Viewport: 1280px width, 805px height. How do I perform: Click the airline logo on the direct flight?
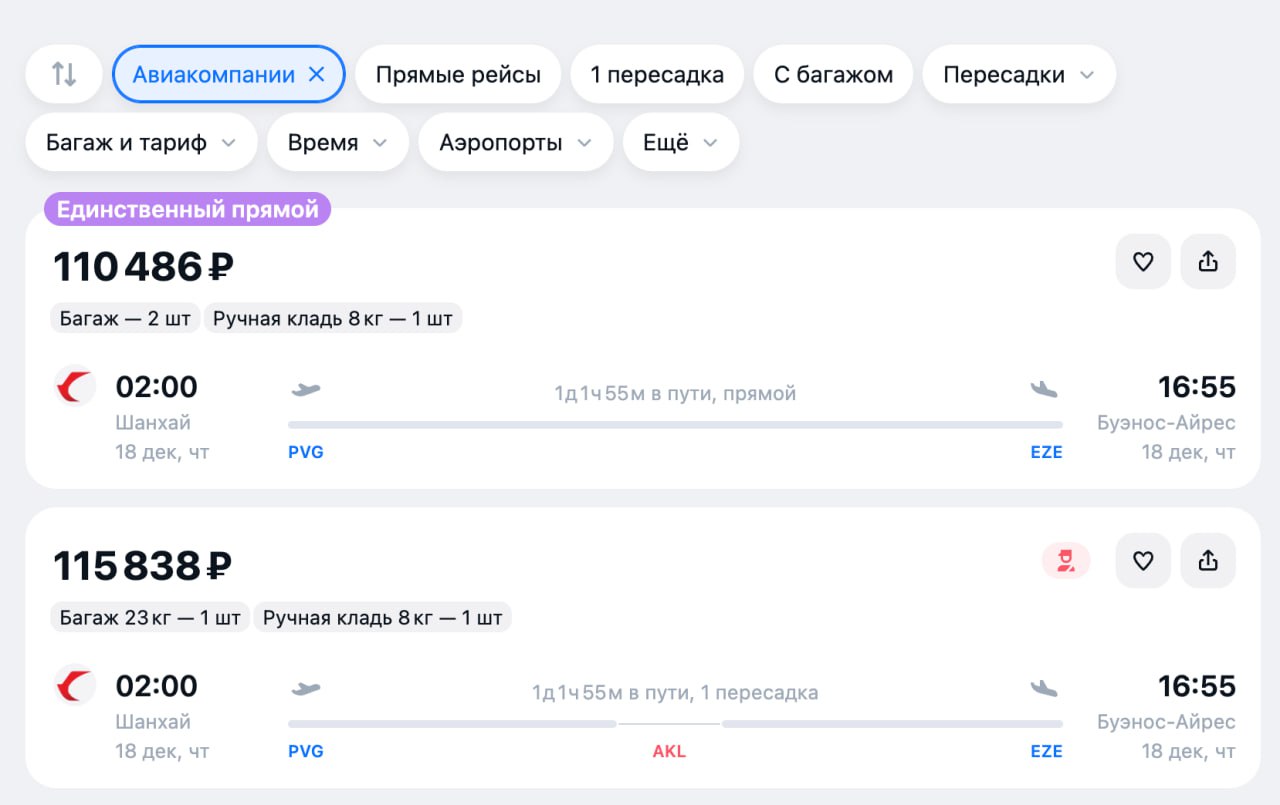point(75,386)
